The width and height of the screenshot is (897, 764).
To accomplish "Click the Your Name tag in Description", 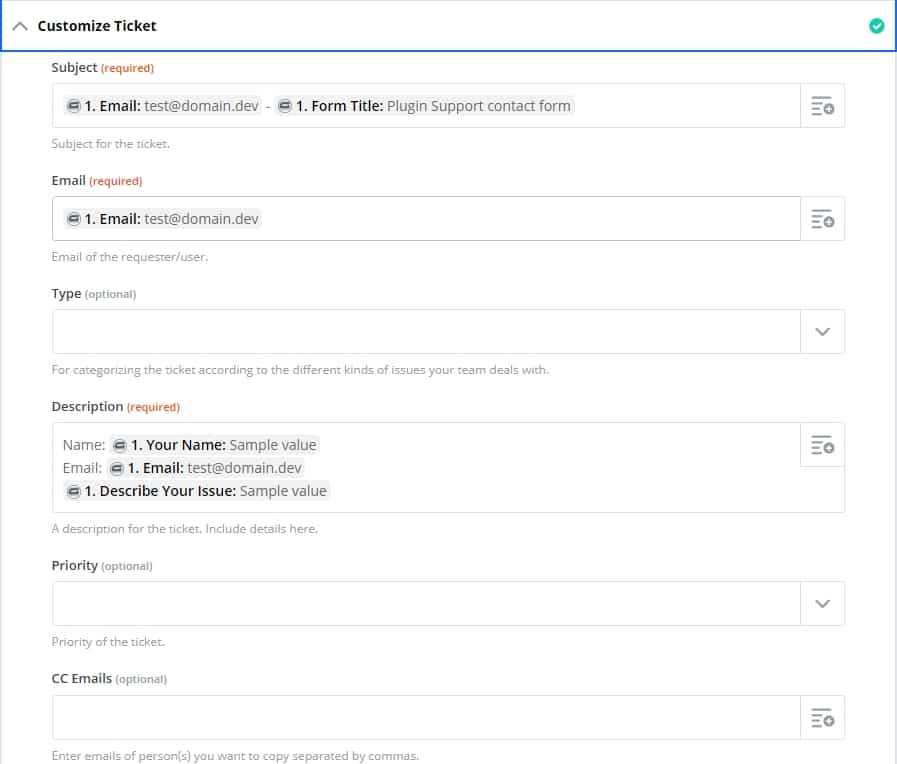I will pos(214,445).
